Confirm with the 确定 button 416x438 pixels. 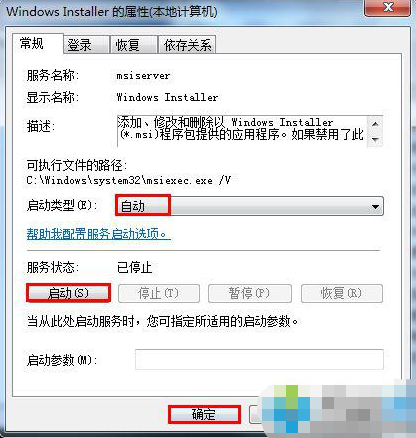pos(204,414)
